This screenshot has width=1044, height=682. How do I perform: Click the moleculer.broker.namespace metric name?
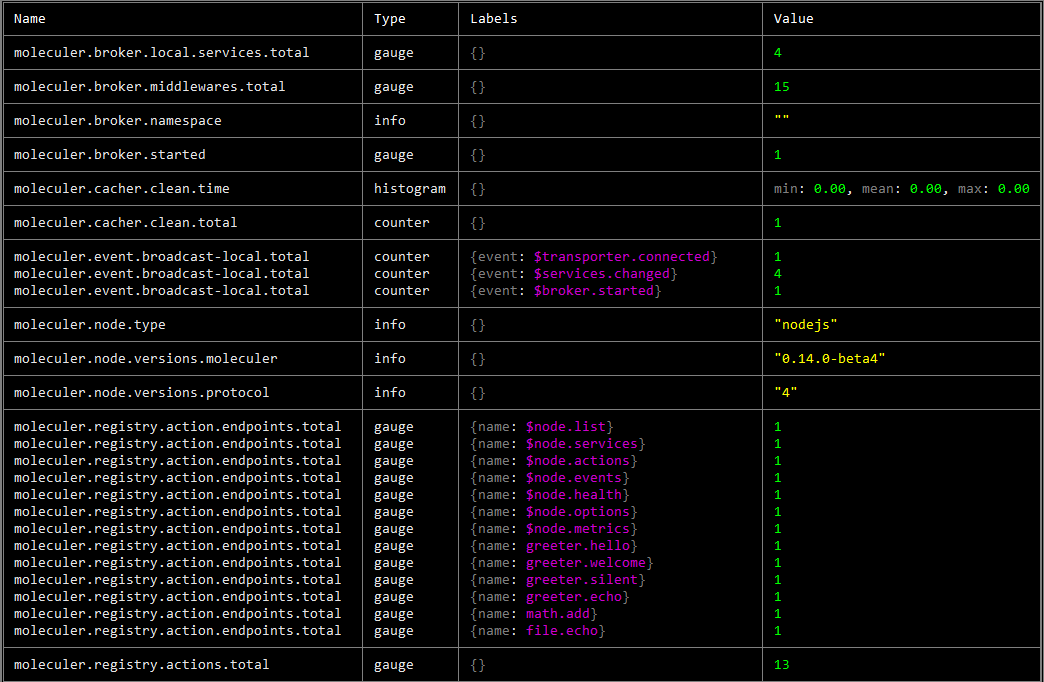117,121
